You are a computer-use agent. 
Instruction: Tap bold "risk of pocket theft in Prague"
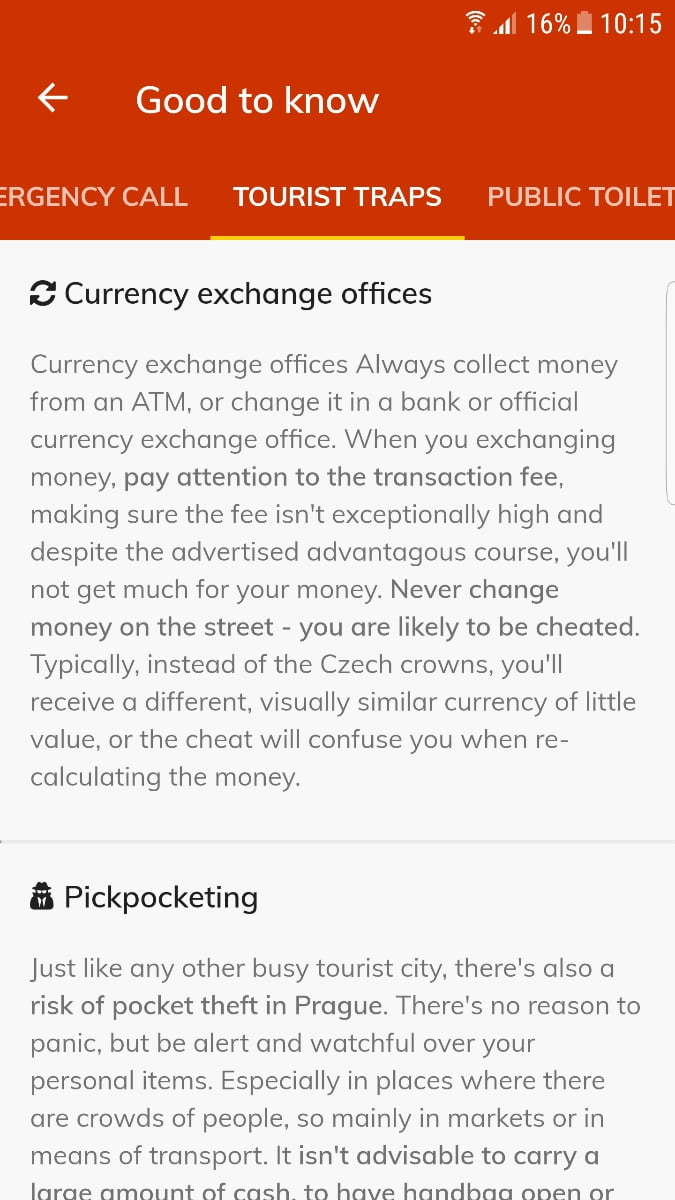coord(206,1005)
